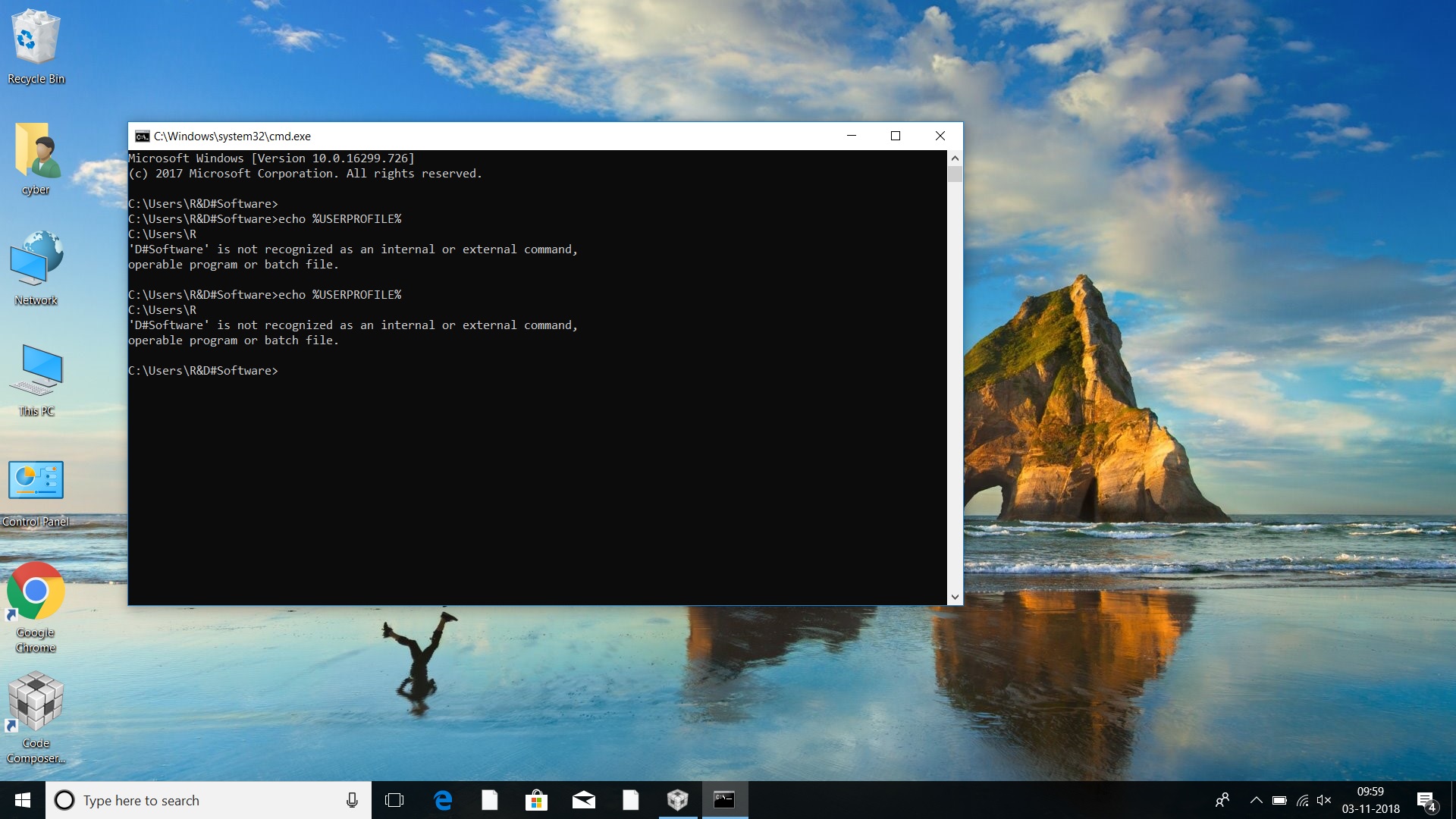
Task: Open the Mail app in the taskbar
Action: tap(583, 800)
